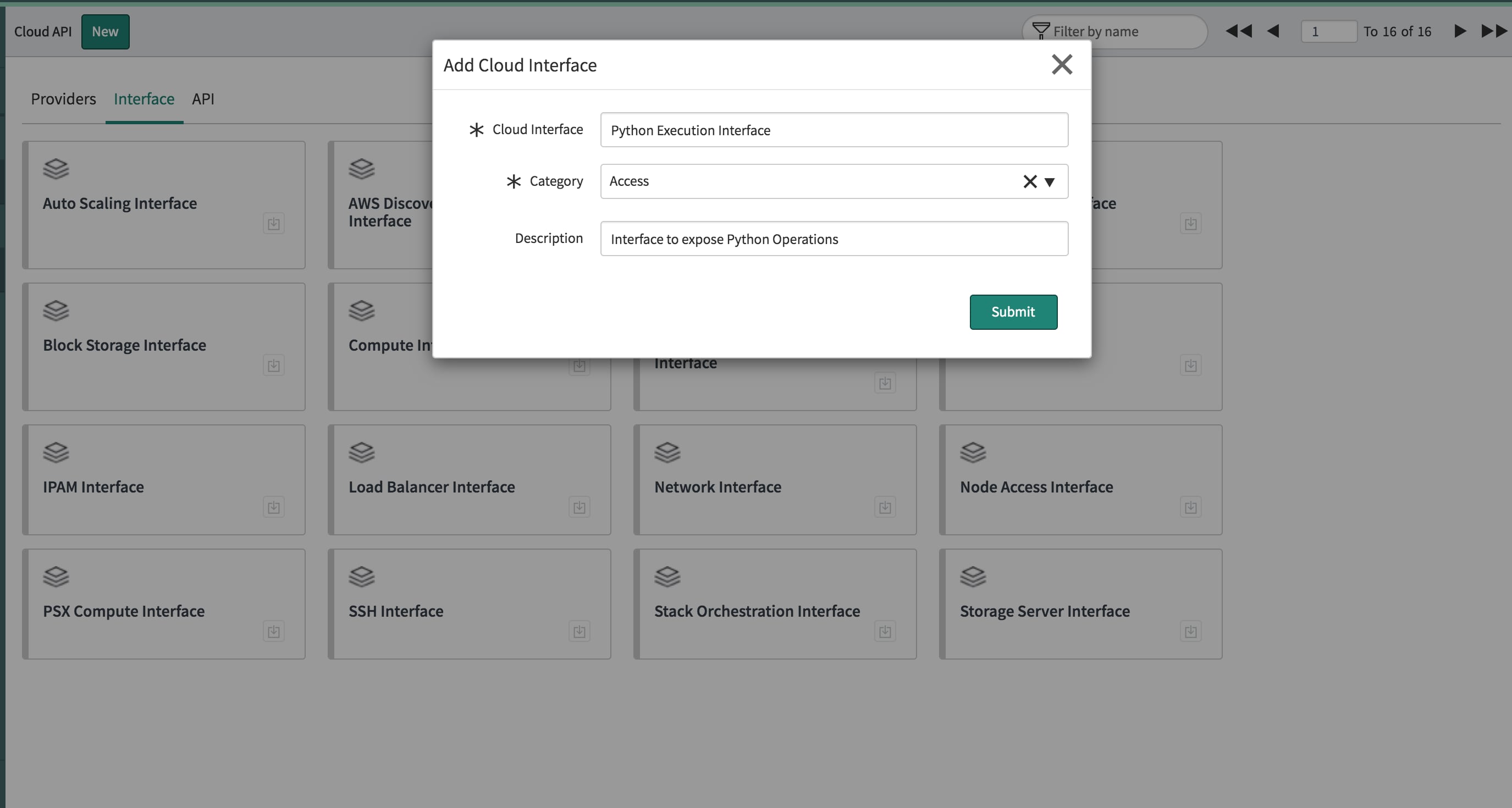Click the New button
The image size is (1512, 808).
105,32
